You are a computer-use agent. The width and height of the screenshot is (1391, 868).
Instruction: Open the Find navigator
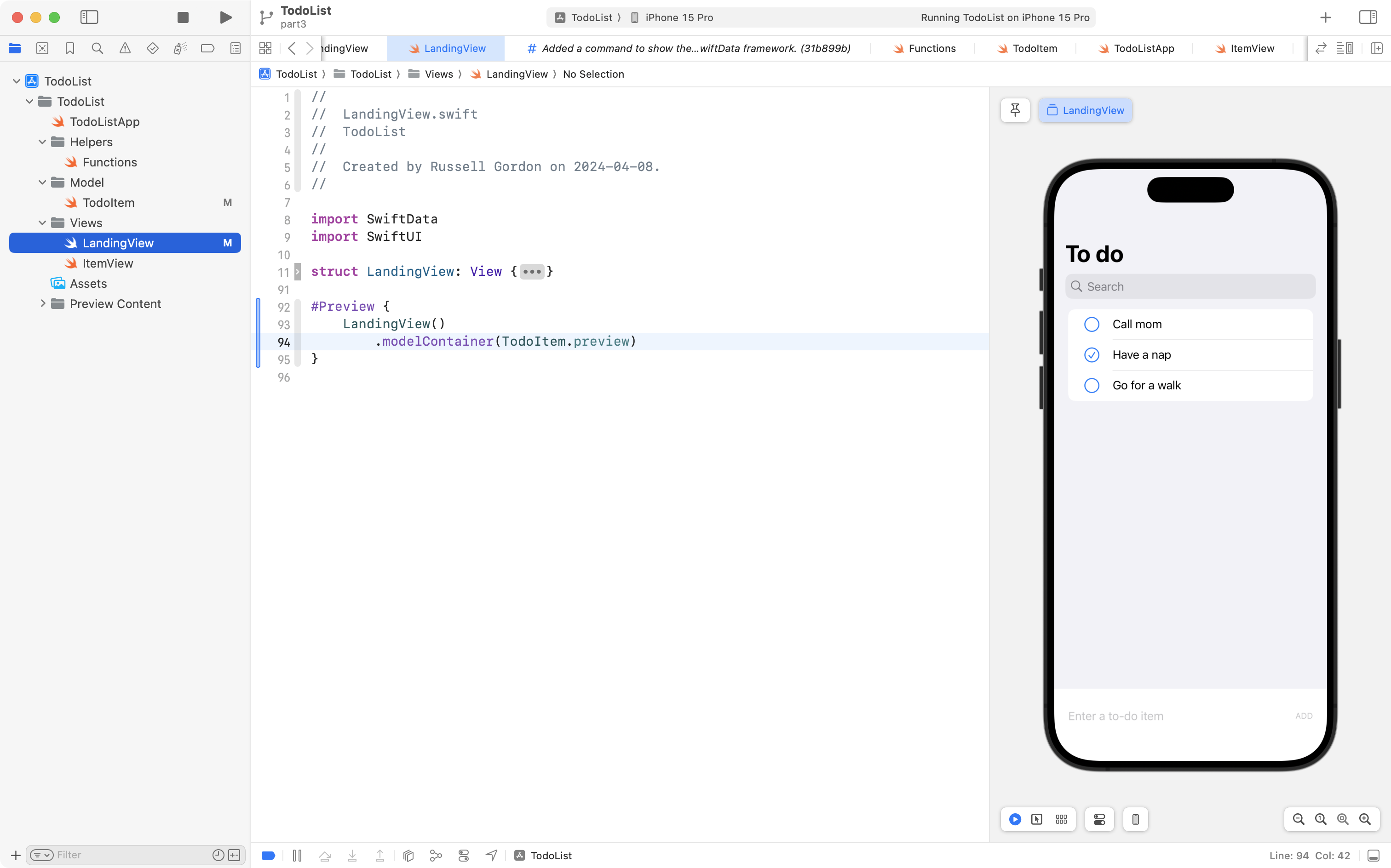coord(97,48)
